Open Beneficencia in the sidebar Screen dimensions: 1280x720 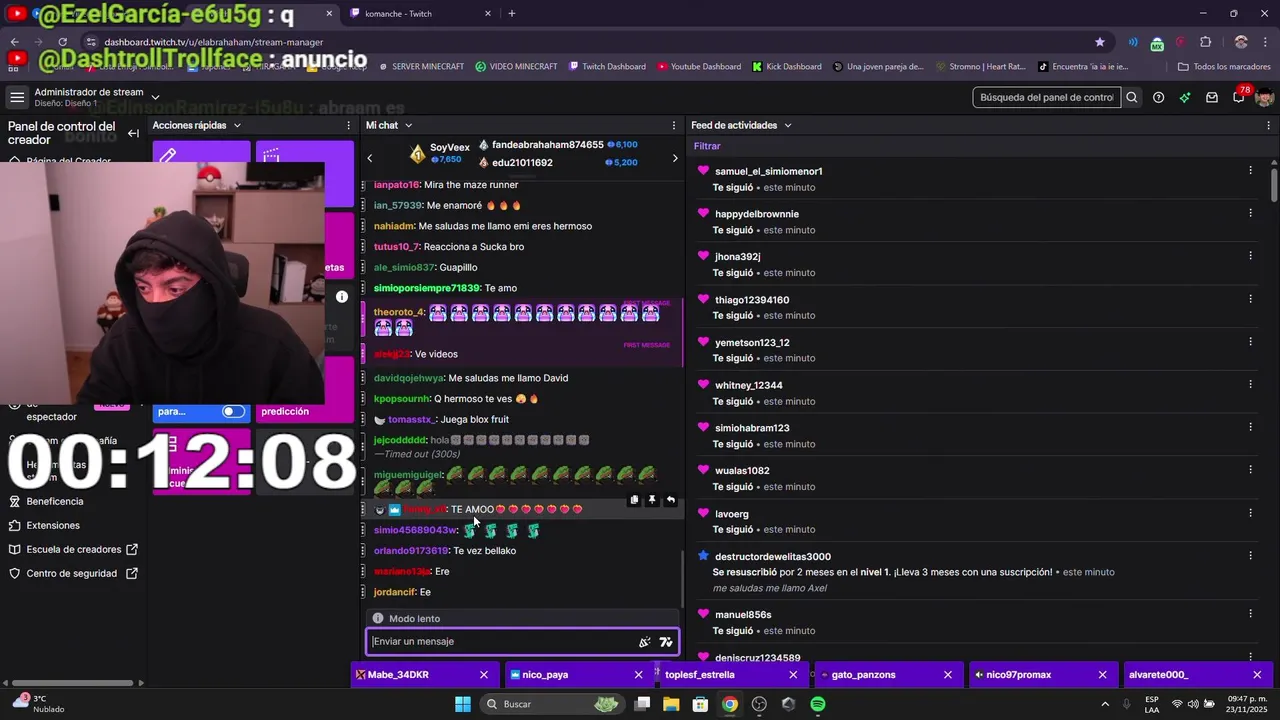(55, 501)
